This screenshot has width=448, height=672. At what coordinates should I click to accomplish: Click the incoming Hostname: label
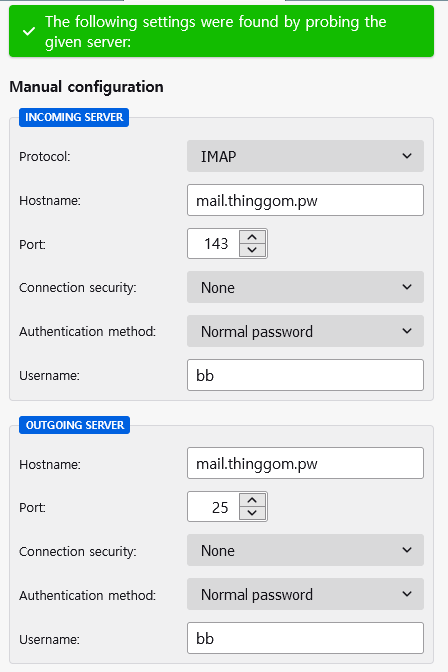tap(50, 200)
